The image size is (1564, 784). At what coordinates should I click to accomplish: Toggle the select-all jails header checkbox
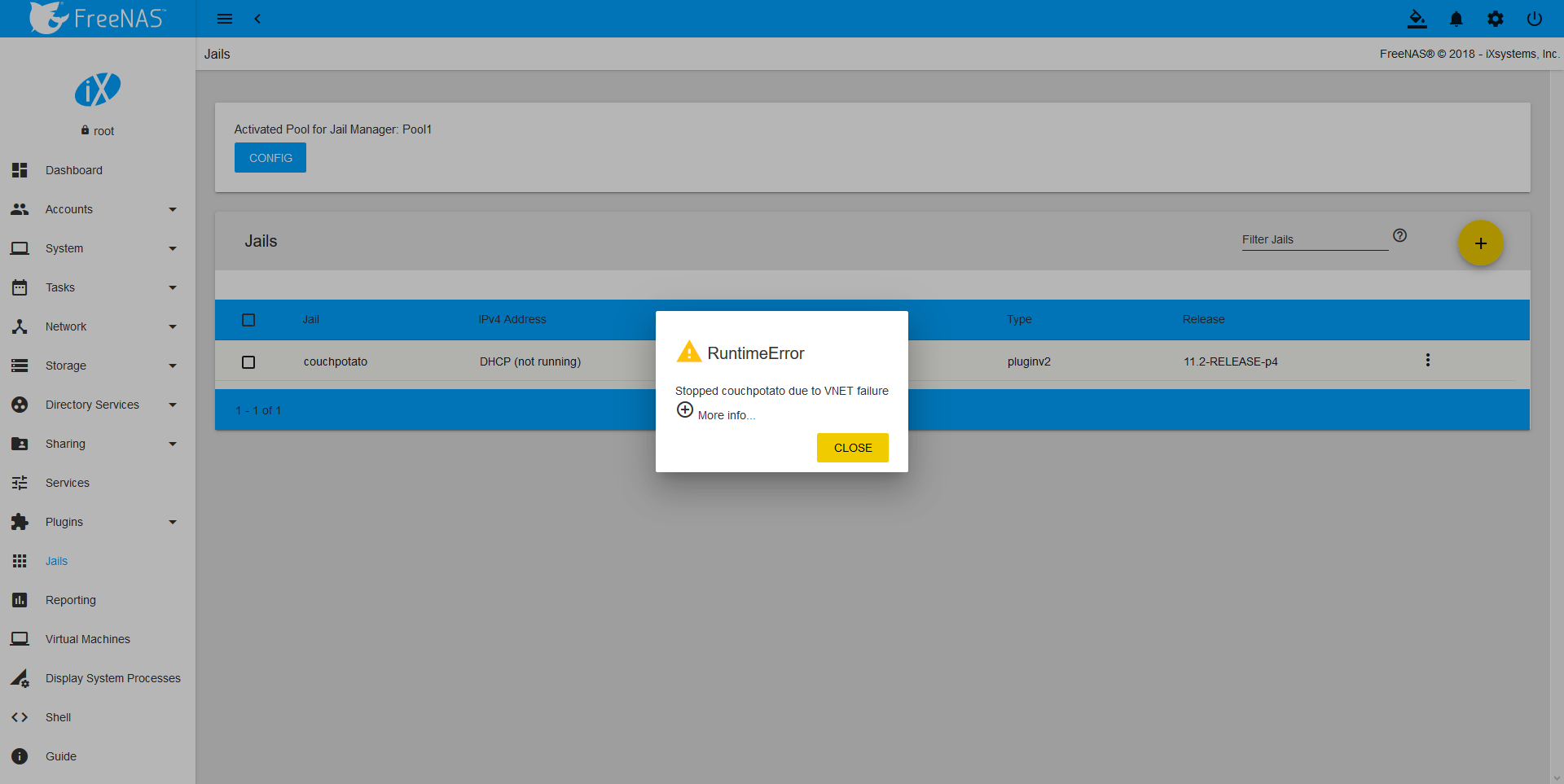[x=248, y=320]
